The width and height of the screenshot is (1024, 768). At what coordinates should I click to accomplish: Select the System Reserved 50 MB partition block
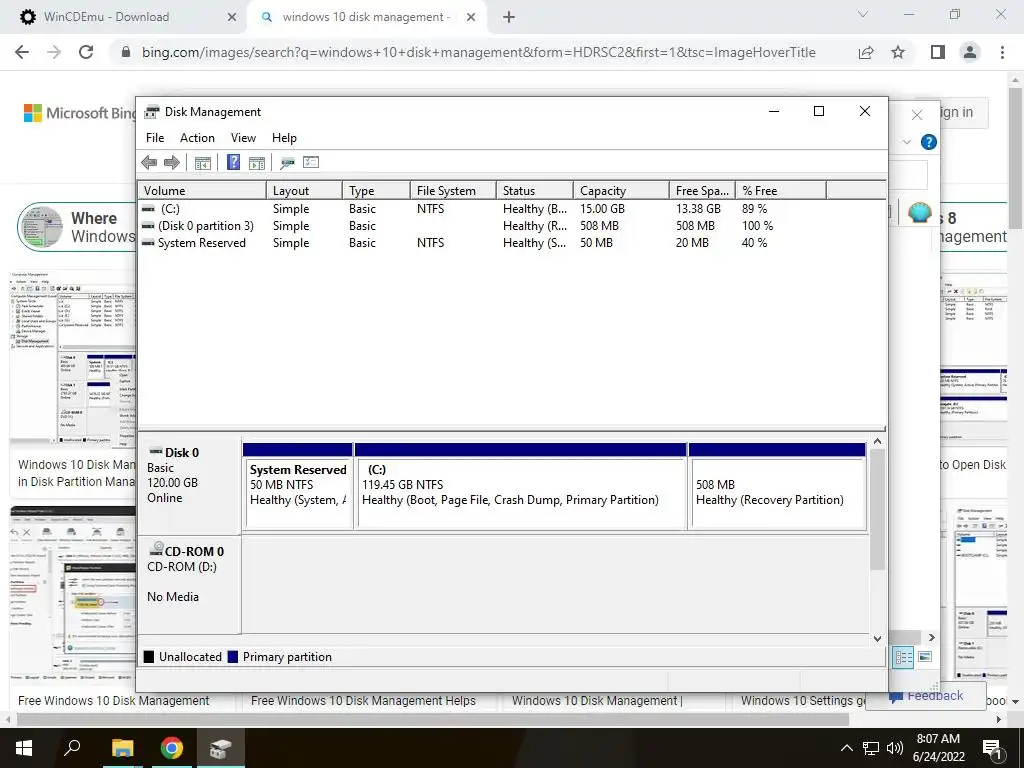coord(298,487)
